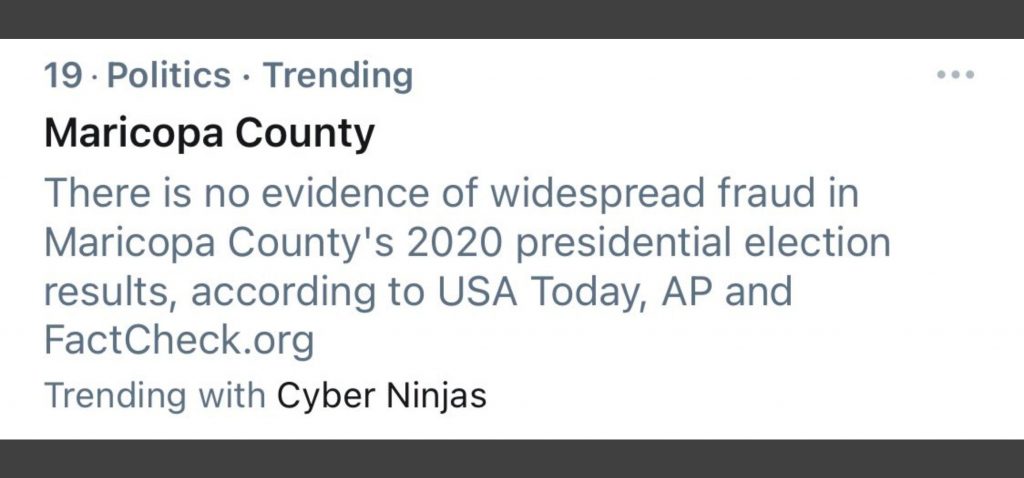Open the three-dot more options menu
The height and width of the screenshot is (478, 1024).
[x=954, y=75]
